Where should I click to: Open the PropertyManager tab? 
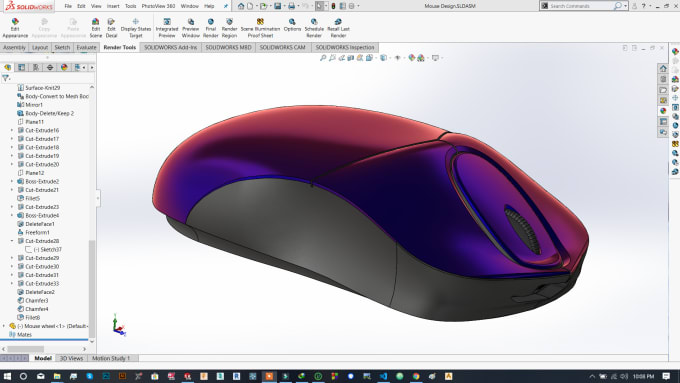click(x=21, y=67)
